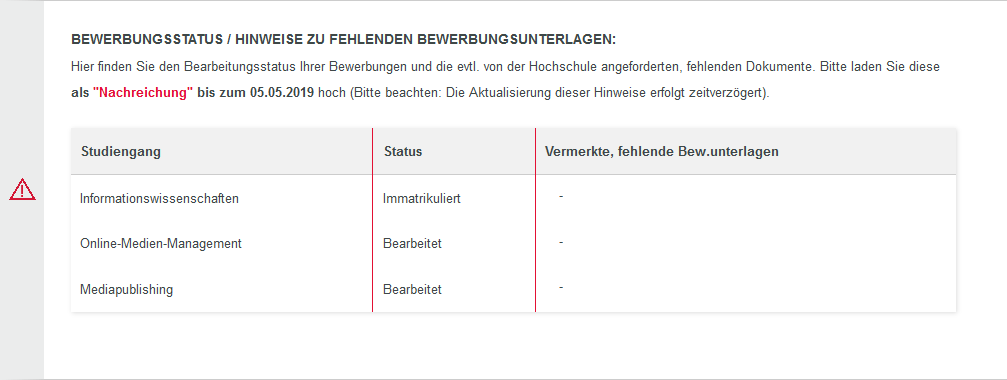Click the dash note for Informationswissenschaften
This screenshot has height=380, width=1007.
(561, 196)
